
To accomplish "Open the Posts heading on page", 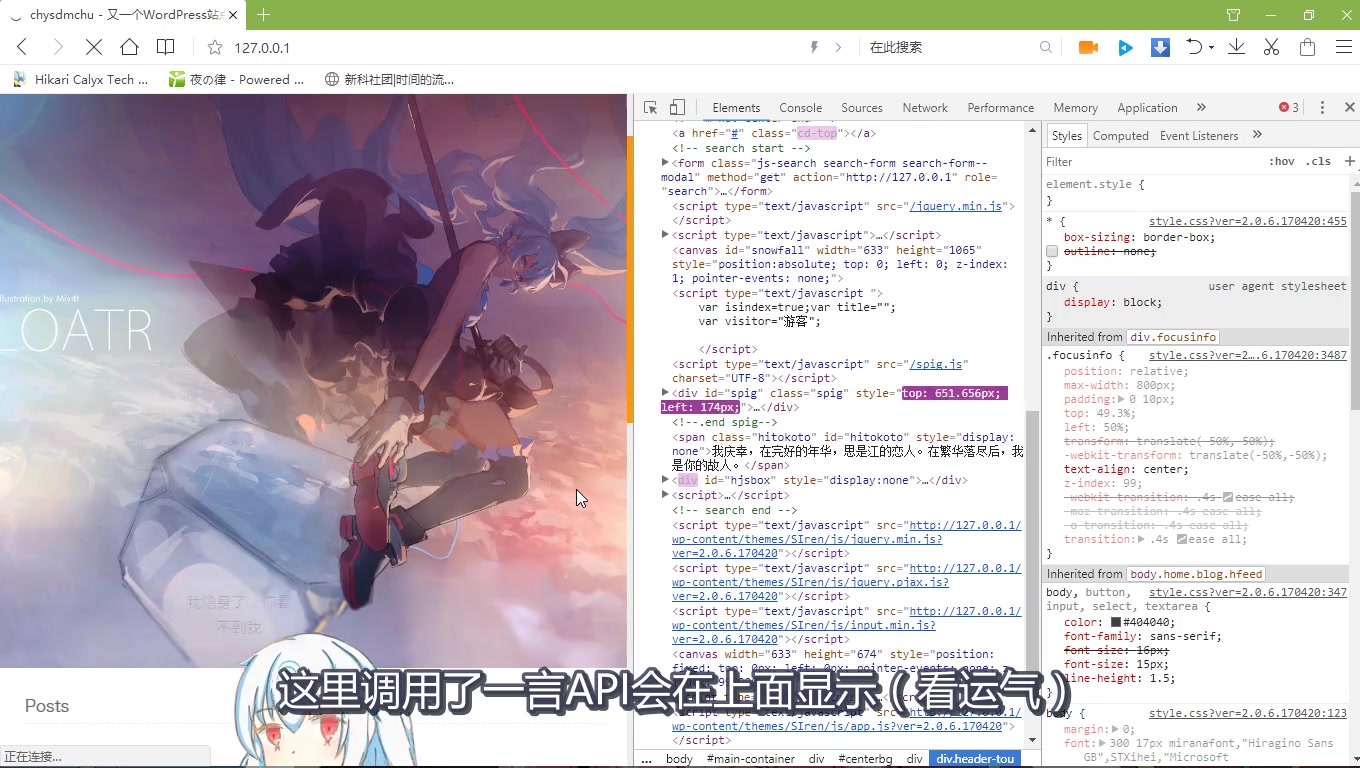I will tap(47, 706).
